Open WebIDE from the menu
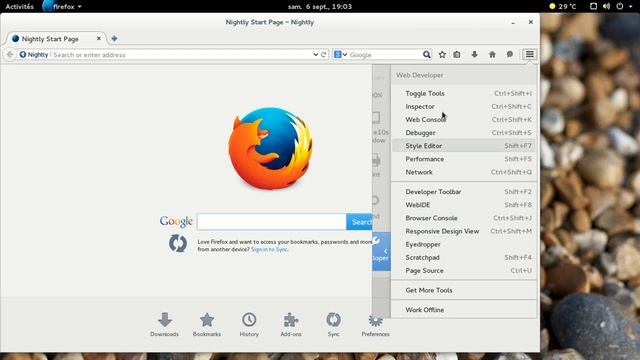Image resolution: width=640 pixels, height=360 pixels. tap(464, 204)
